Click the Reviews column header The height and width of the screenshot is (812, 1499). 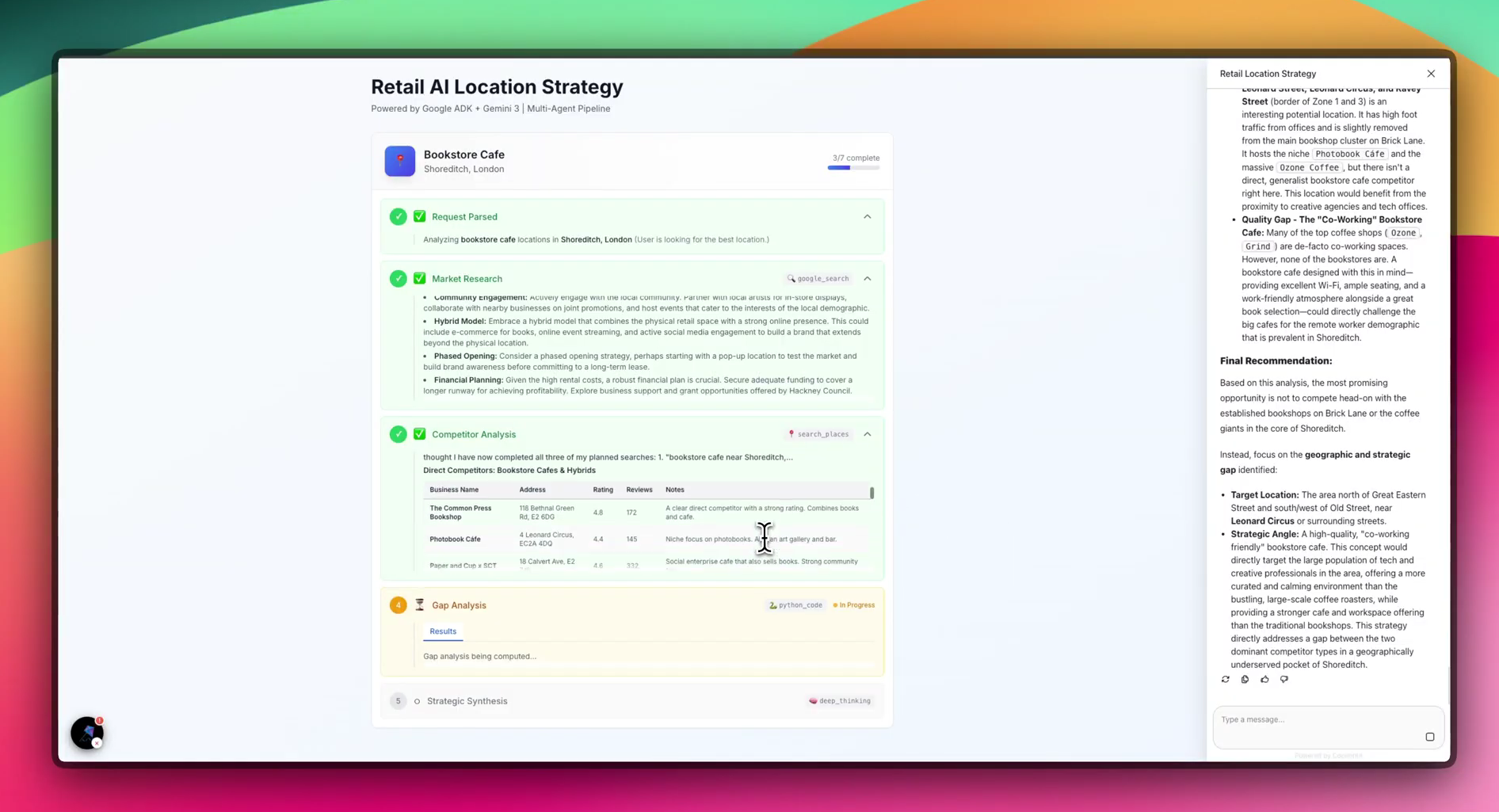point(639,490)
